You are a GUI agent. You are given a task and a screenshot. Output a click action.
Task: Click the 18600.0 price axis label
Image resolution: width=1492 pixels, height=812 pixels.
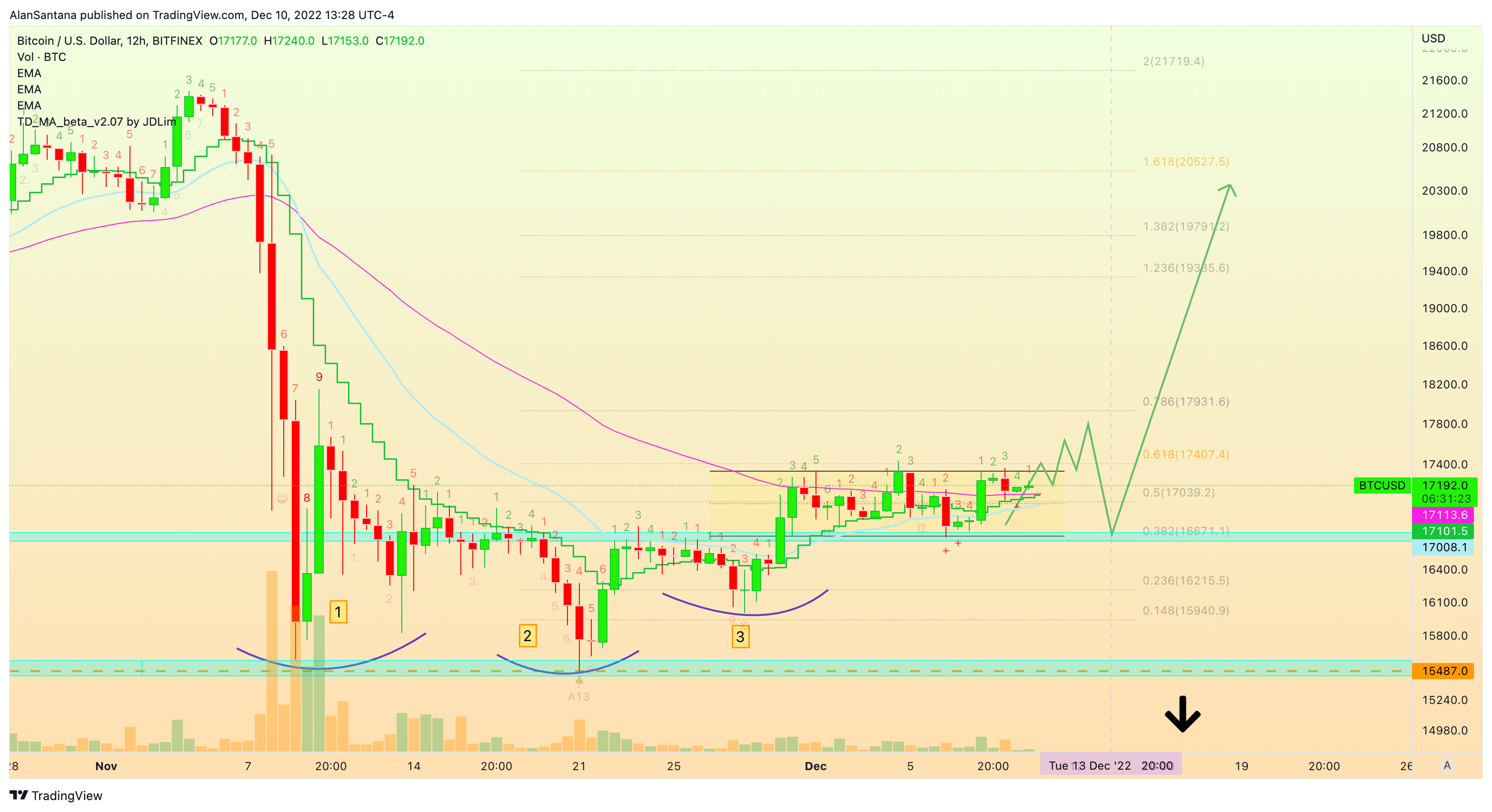tap(1444, 346)
